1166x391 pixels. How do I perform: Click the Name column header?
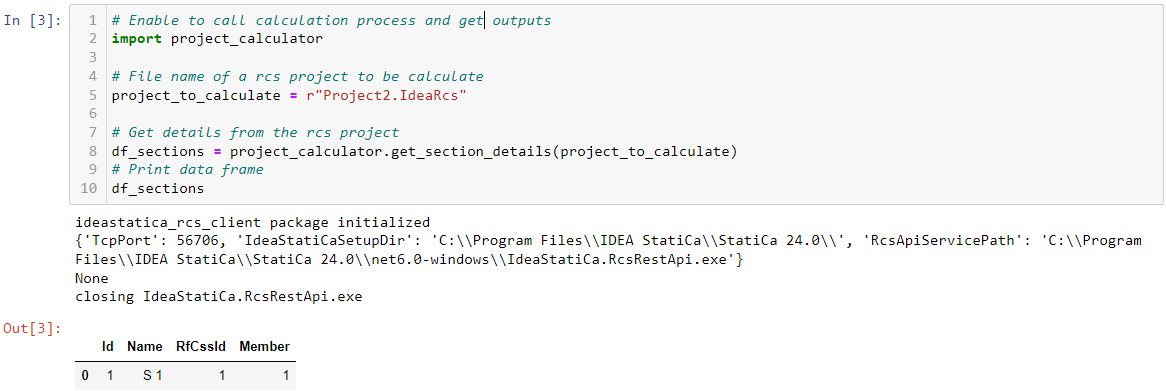point(145,346)
